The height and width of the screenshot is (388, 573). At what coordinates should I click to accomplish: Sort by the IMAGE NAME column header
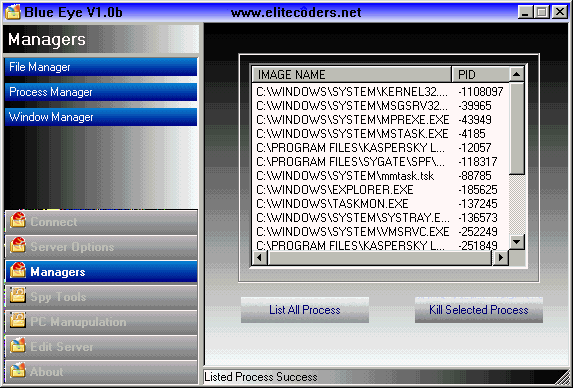pyautogui.click(x=352, y=75)
